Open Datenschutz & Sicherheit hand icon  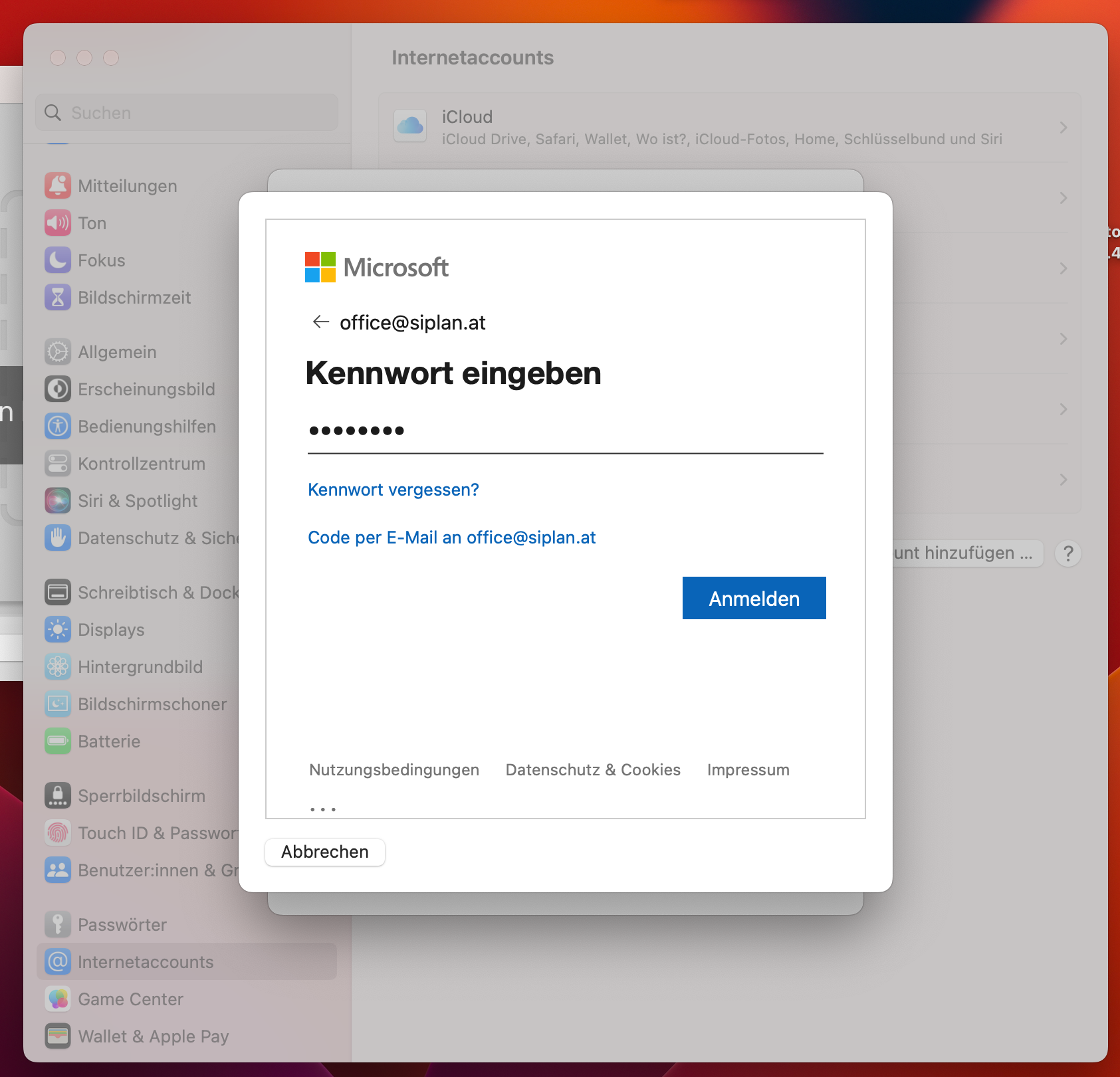[x=58, y=538]
